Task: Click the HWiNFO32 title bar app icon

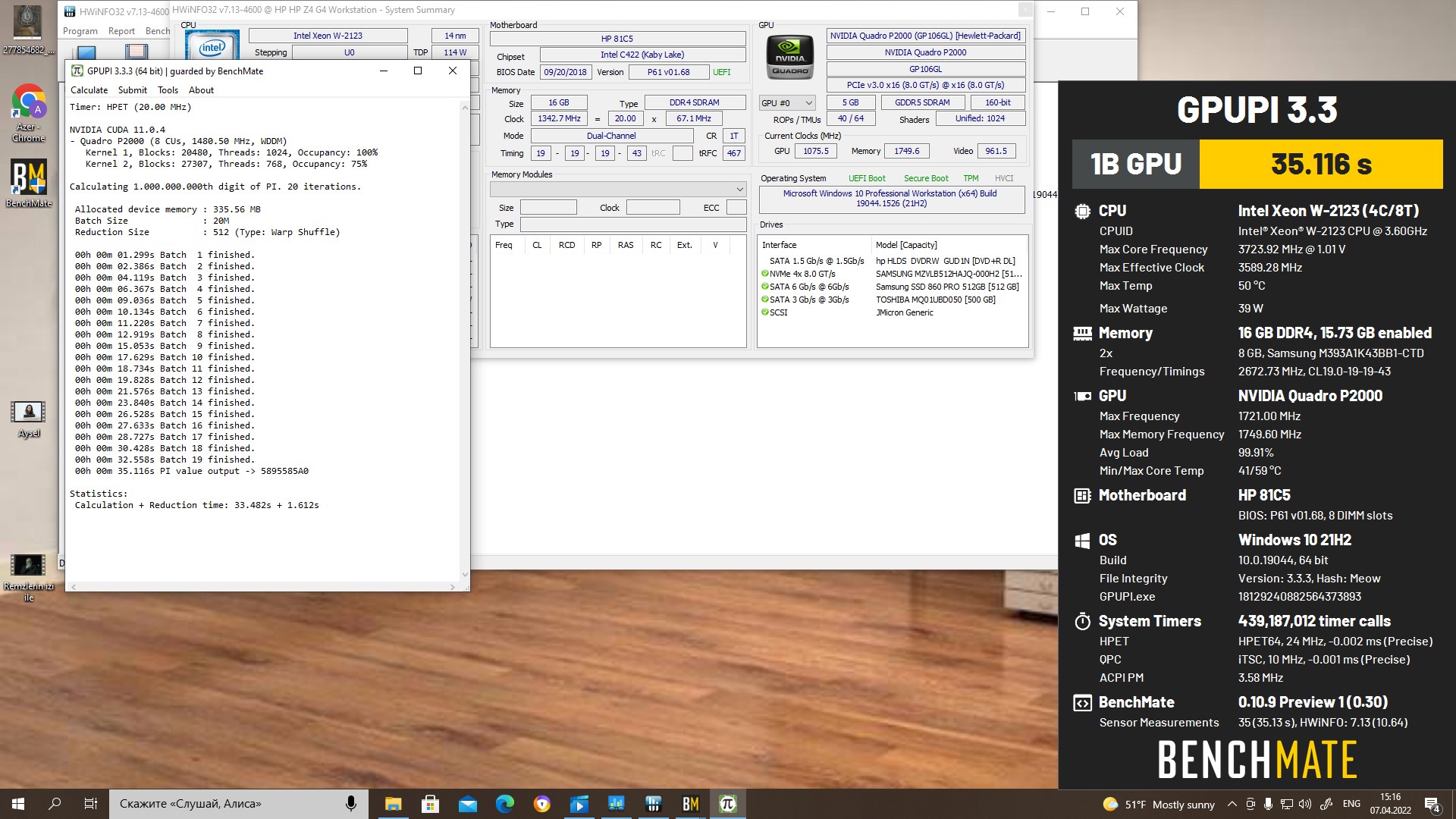Action: [70, 11]
